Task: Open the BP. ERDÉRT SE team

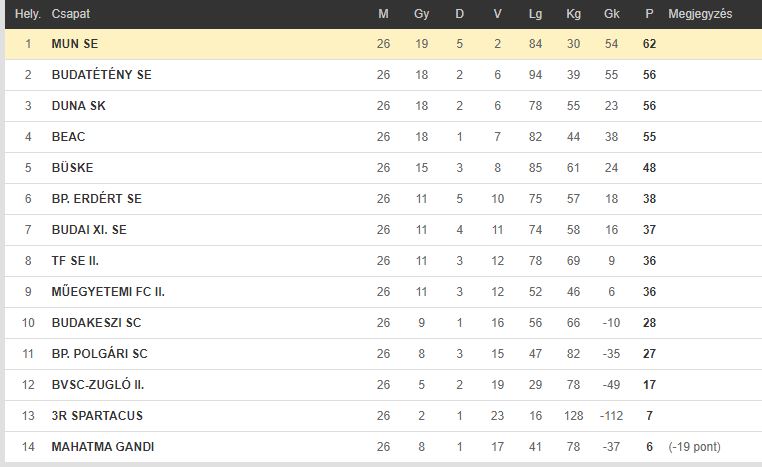Action: click(x=97, y=199)
